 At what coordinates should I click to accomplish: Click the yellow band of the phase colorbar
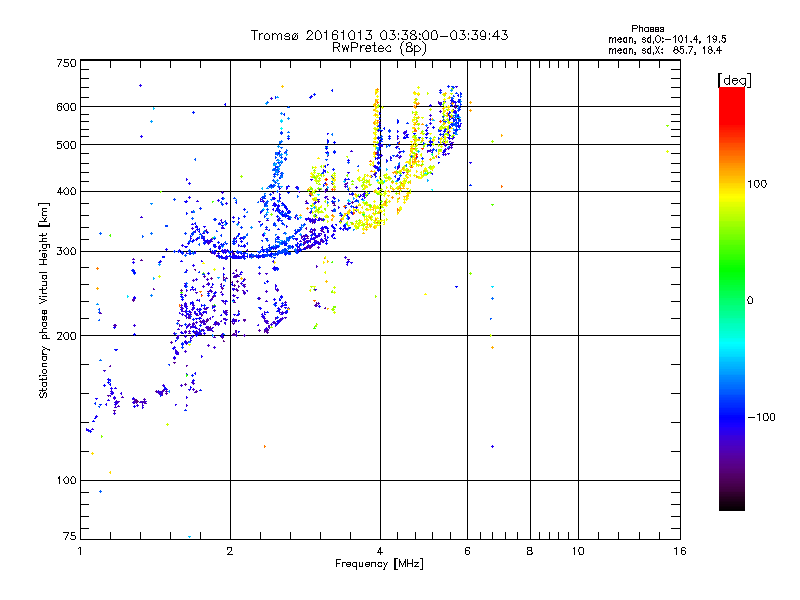point(732,196)
